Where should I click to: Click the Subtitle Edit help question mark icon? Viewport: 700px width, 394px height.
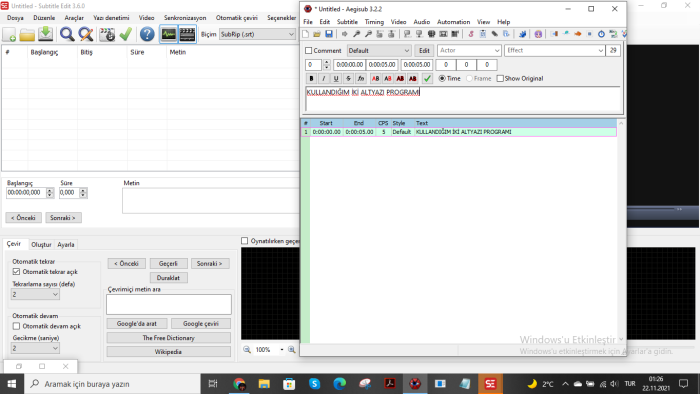click(146, 34)
